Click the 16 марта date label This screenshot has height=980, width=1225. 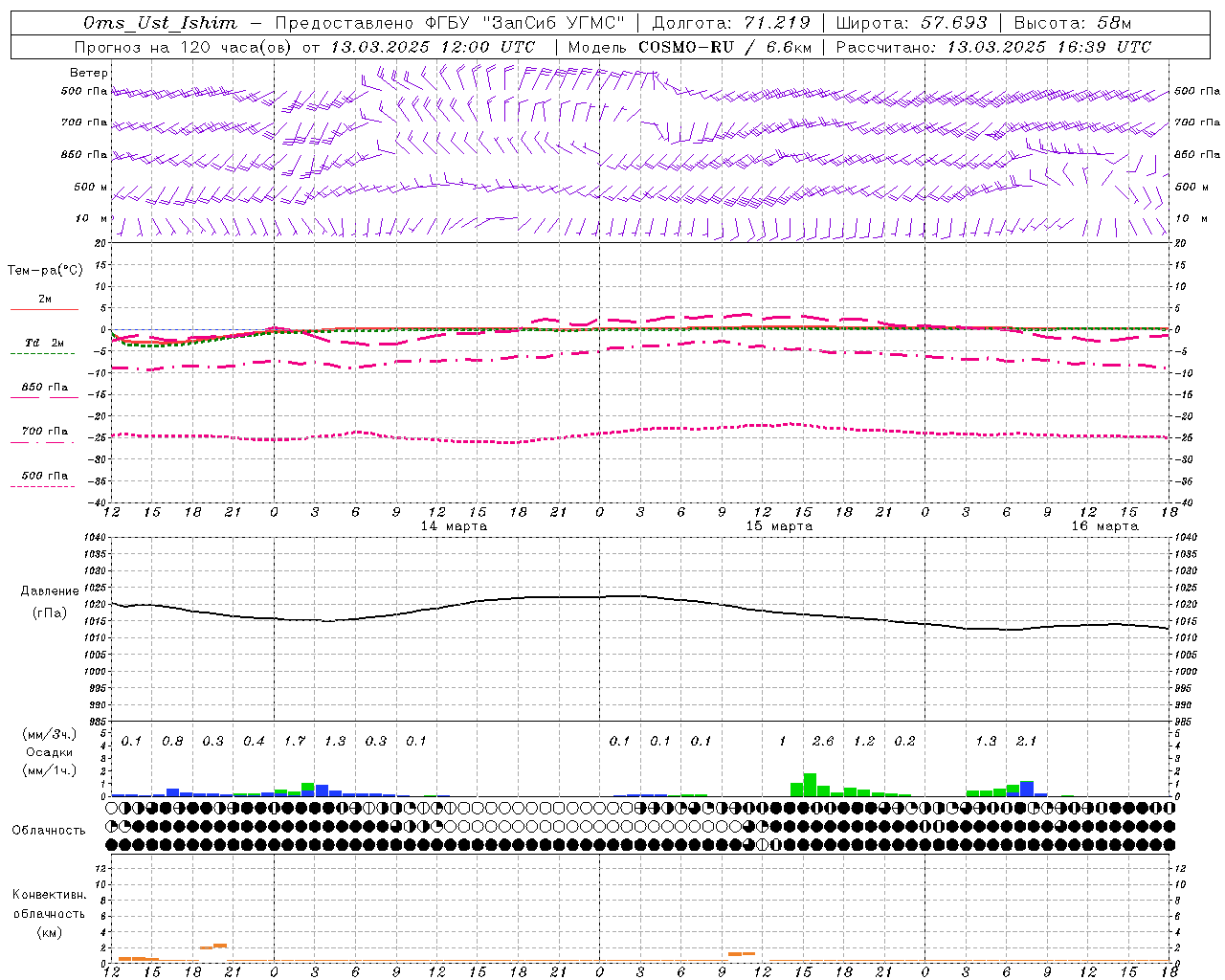(x=1104, y=526)
